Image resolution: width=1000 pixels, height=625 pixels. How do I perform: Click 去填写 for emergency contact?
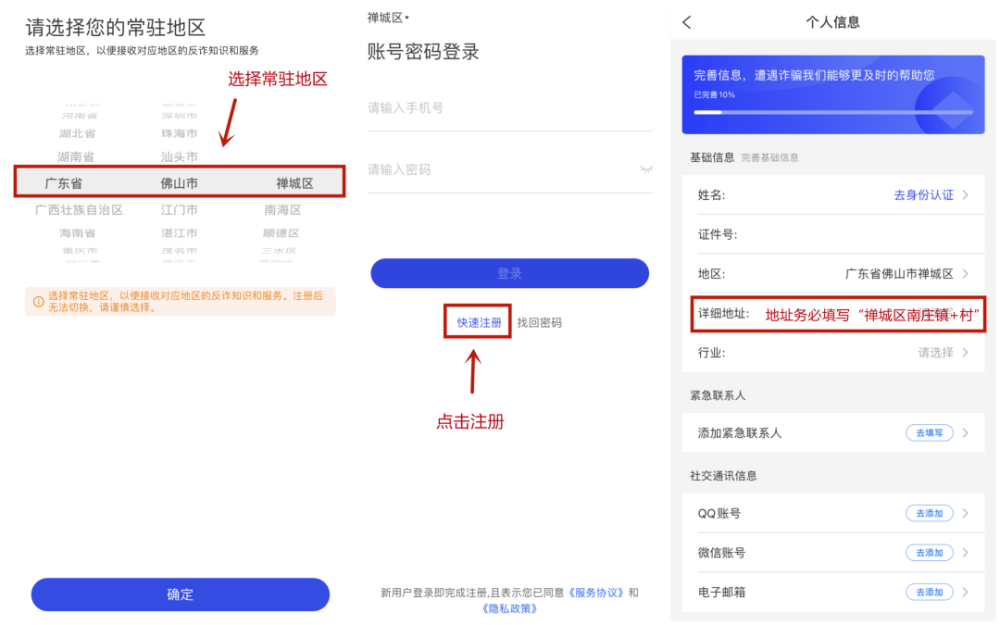coord(929,433)
